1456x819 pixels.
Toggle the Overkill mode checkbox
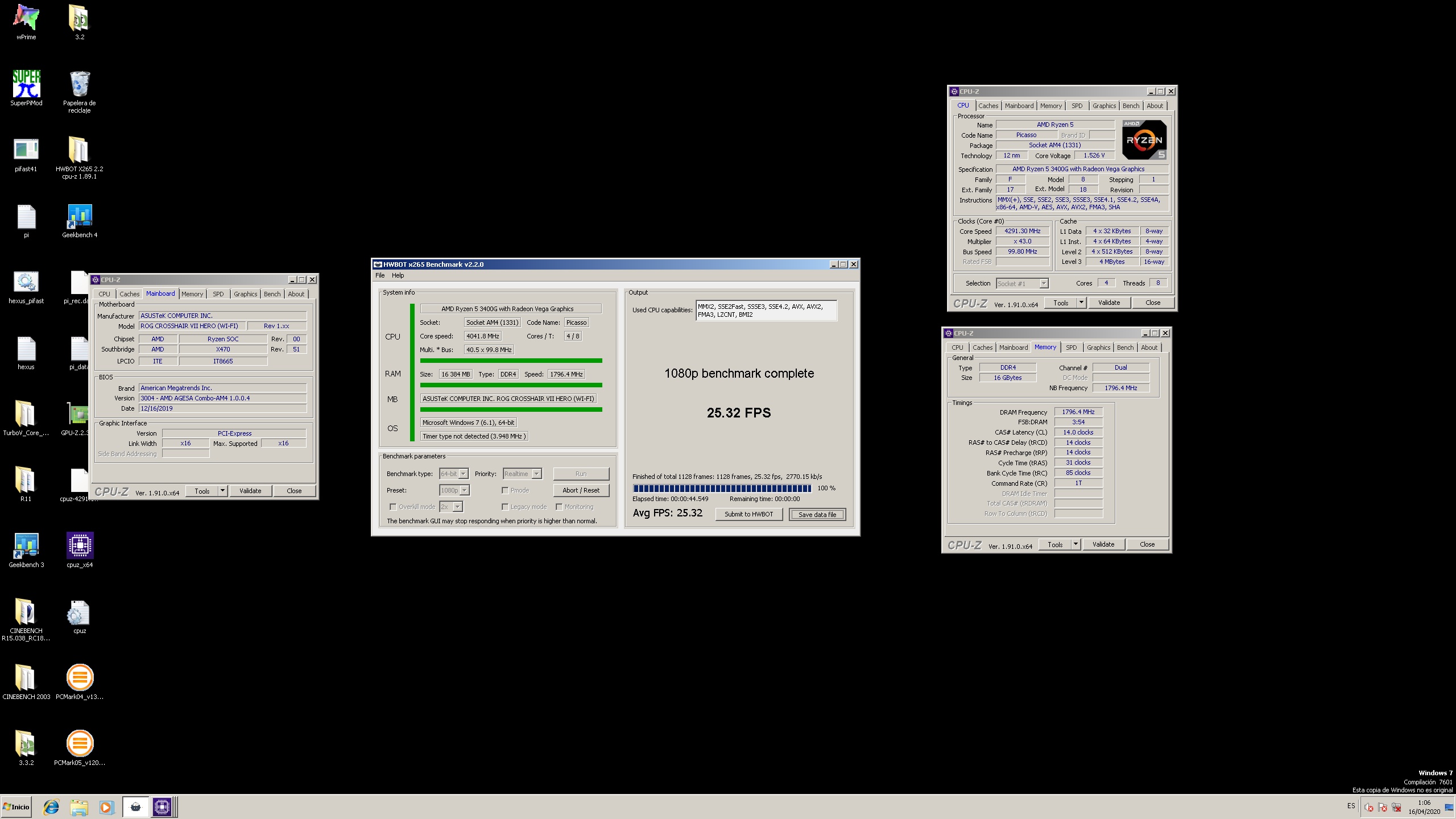(x=393, y=507)
